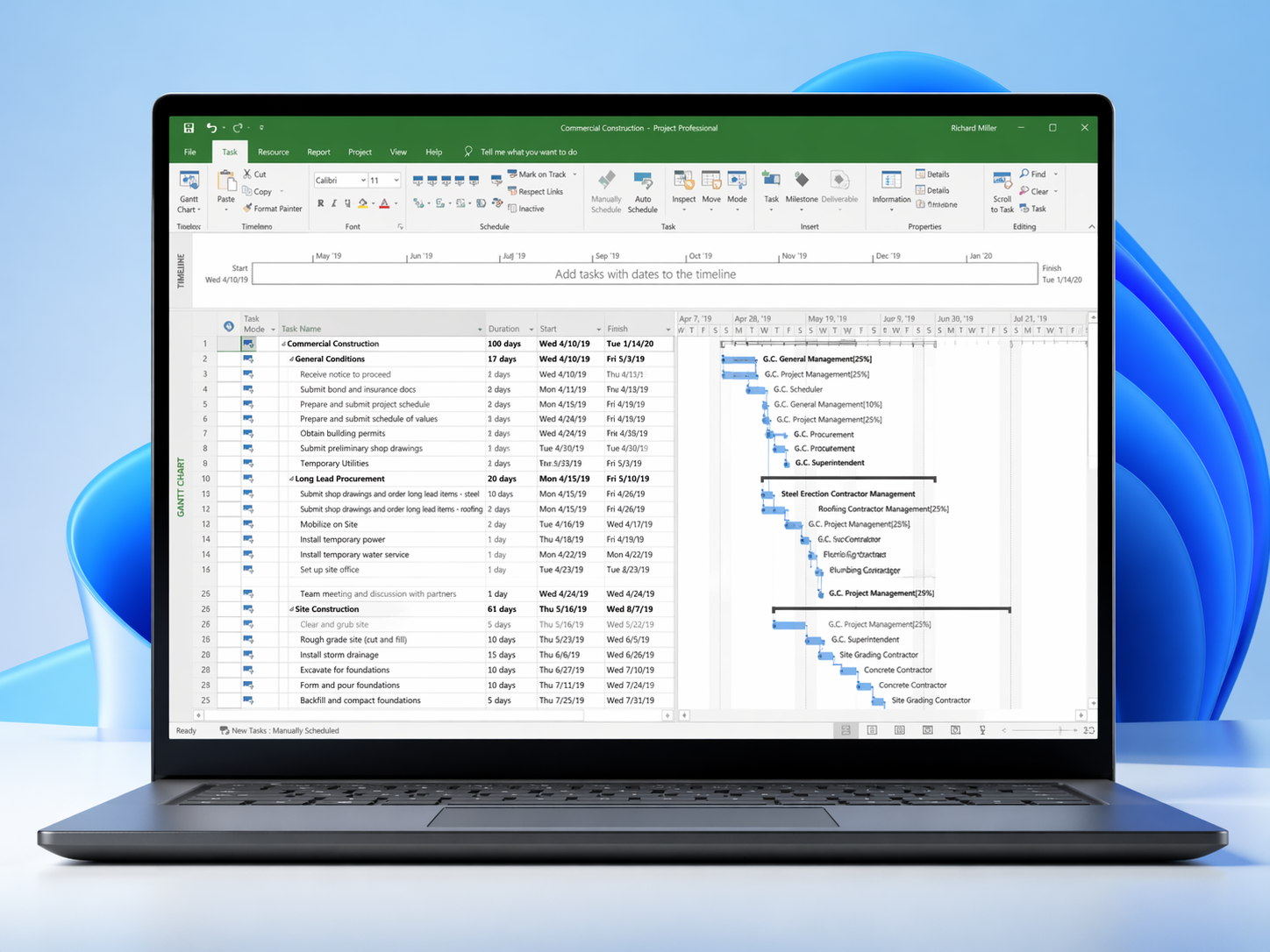Click the Paste clipboard icon
The height and width of the screenshot is (952, 1270).
[x=226, y=181]
